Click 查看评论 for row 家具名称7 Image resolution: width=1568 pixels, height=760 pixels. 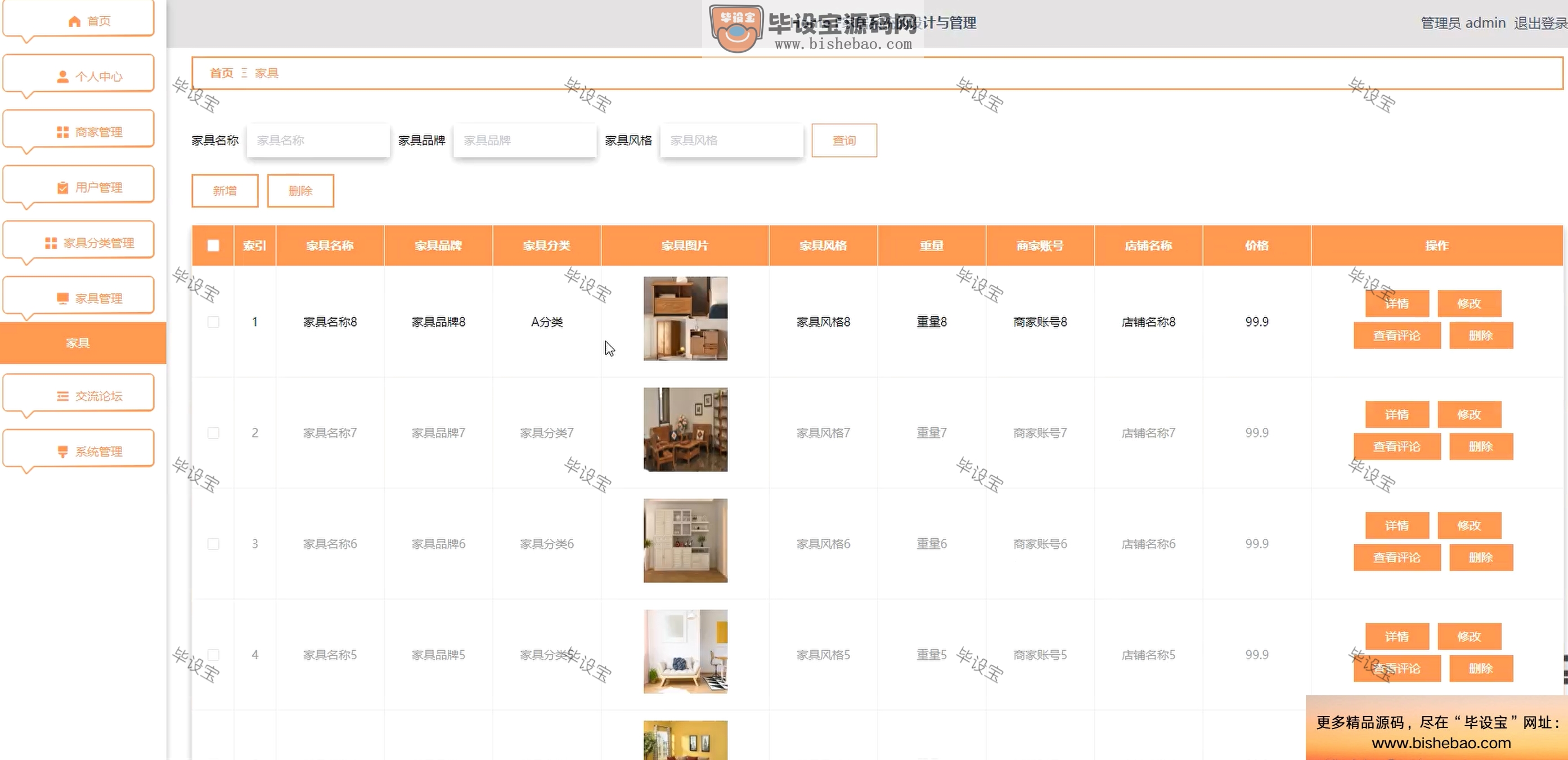pyautogui.click(x=1397, y=446)
